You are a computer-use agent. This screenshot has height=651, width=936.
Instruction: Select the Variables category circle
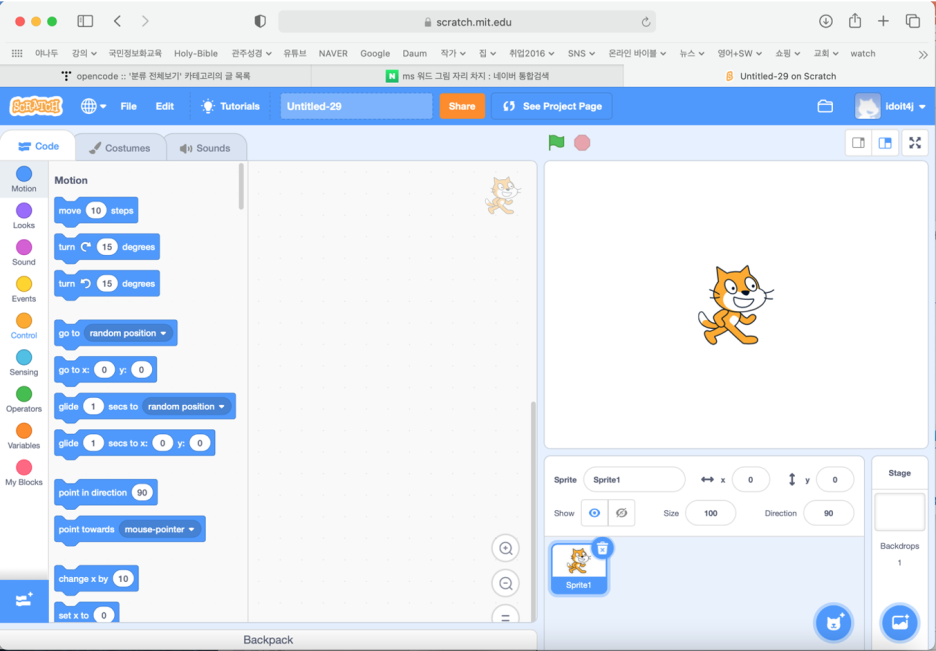(24, 431)
